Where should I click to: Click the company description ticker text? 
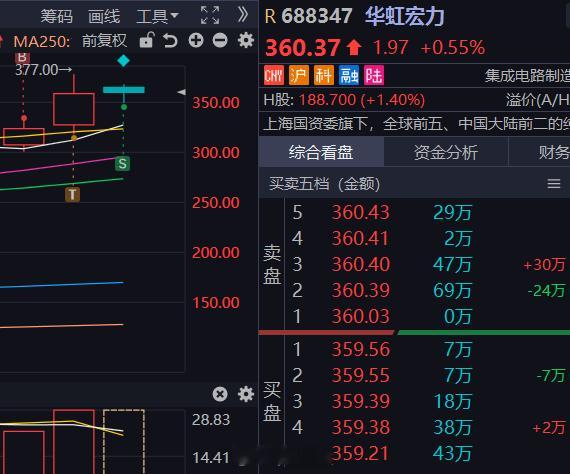(x=416, y=124)
